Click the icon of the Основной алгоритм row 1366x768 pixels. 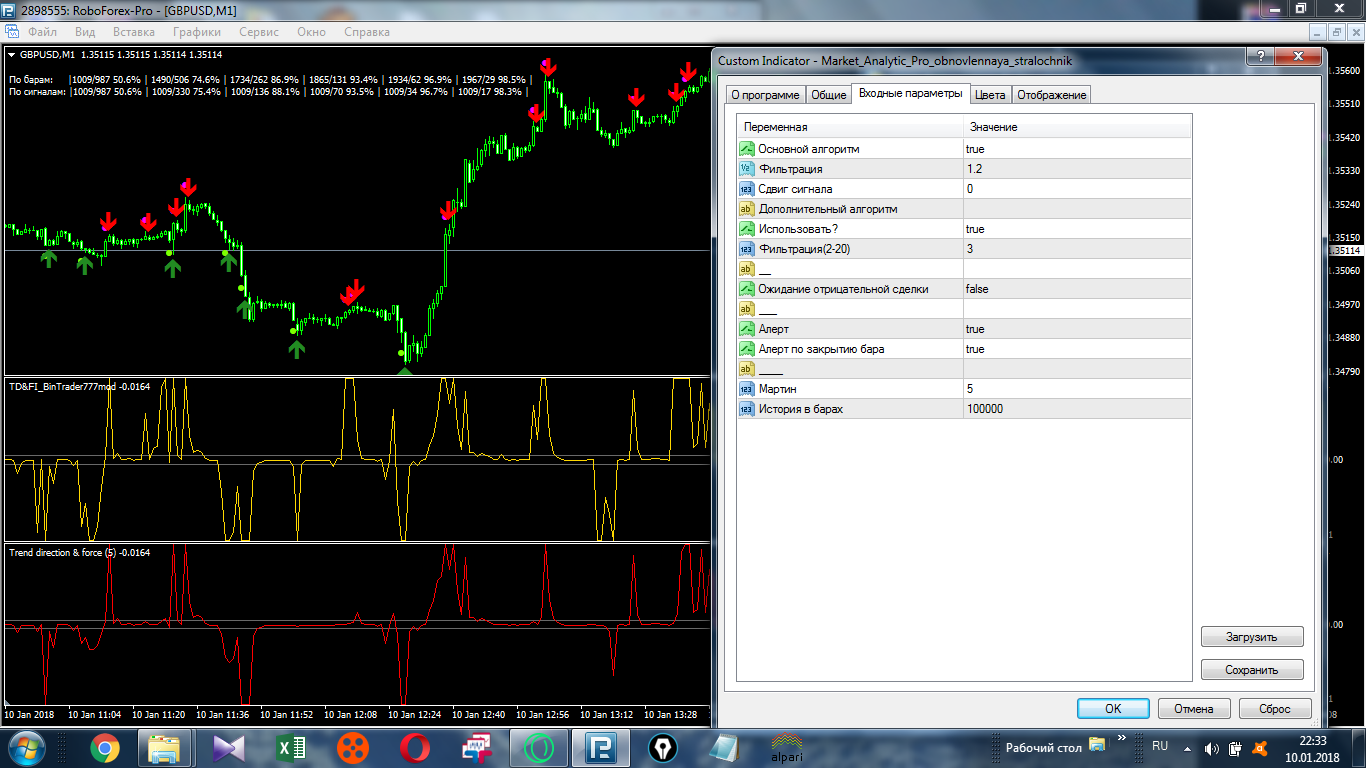coord(746,149)
